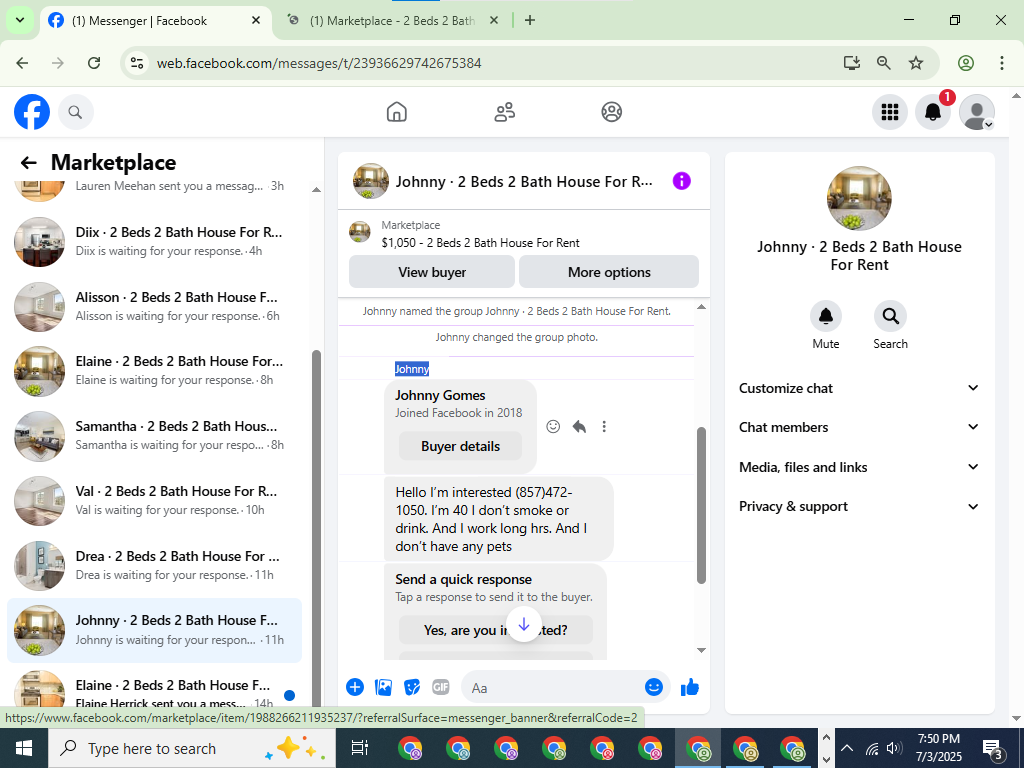This screenshot has width=1024, height=768.
Task: Open conversation information purple icon
Action: [x=681, y=181]
